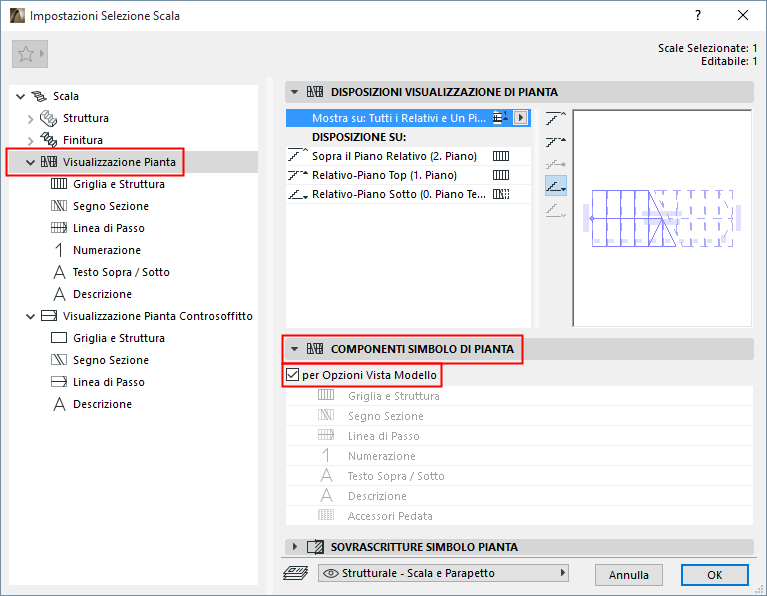The height and width of the screenshot is (596, 767).
Task: Click Testo Sopra / Sotto component row
Action: pos(519,476)
